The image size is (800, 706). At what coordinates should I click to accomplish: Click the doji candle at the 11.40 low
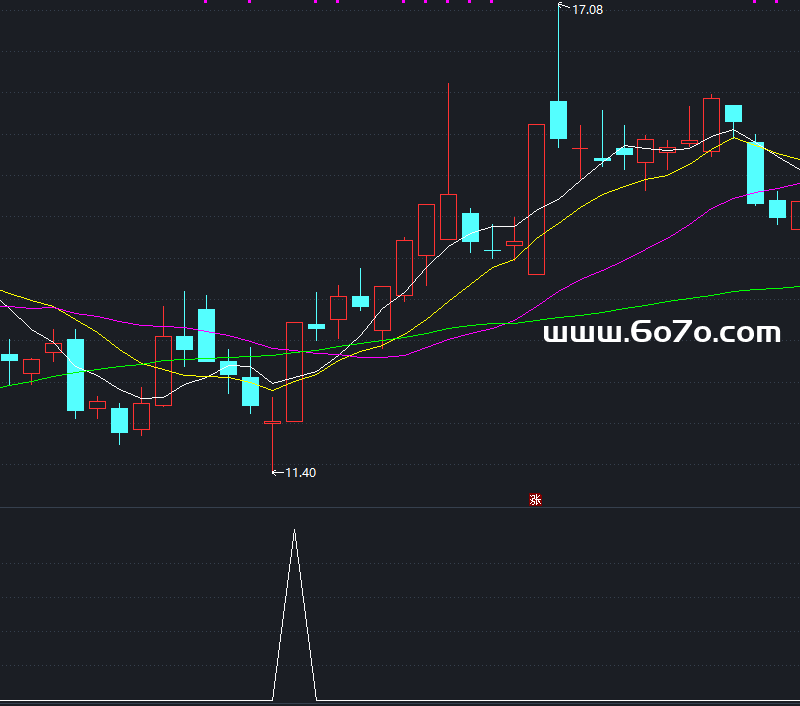tap(272, 423)
